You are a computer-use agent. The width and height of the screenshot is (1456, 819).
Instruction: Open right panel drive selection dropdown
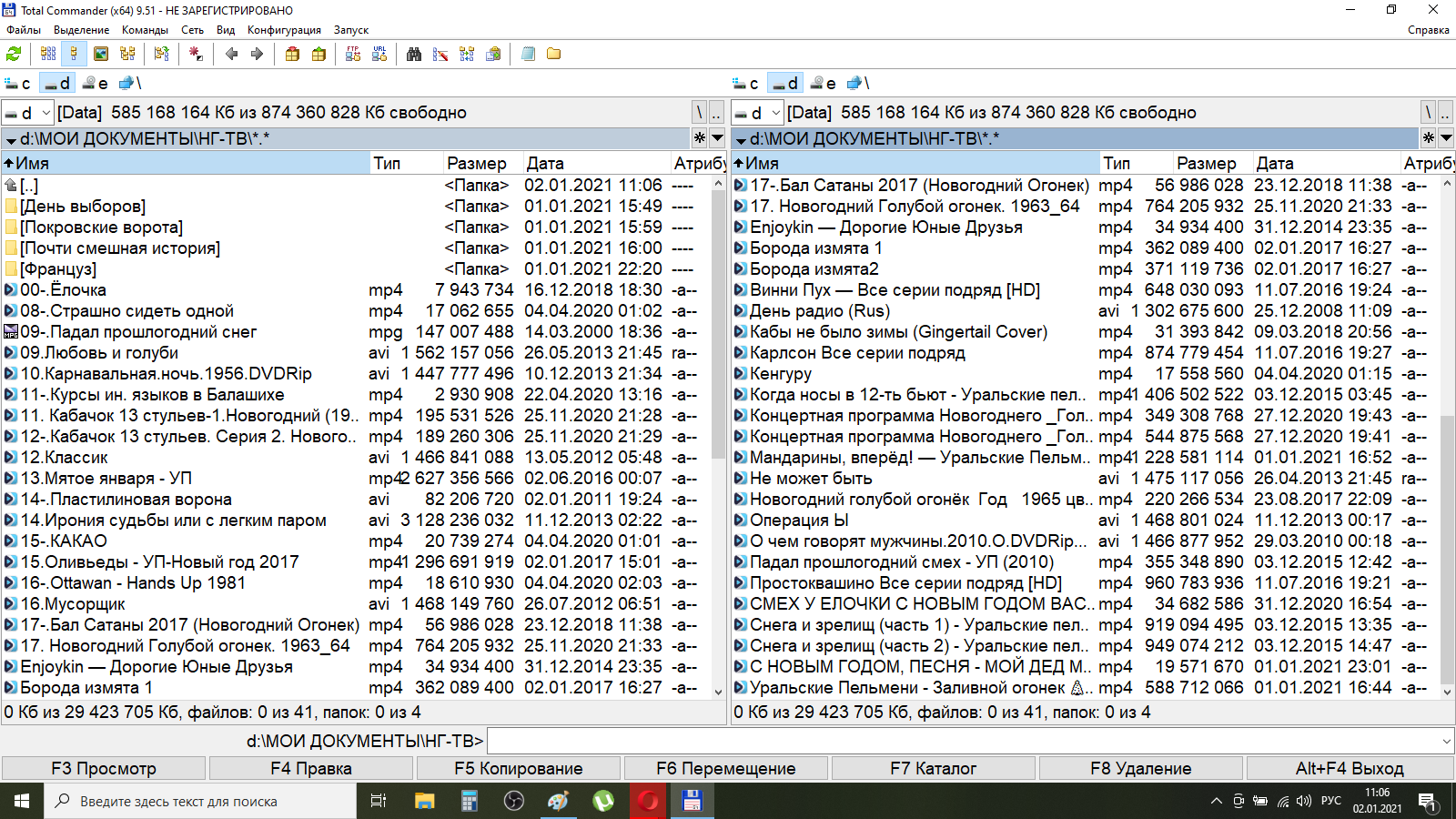click(x=757, y=113)
